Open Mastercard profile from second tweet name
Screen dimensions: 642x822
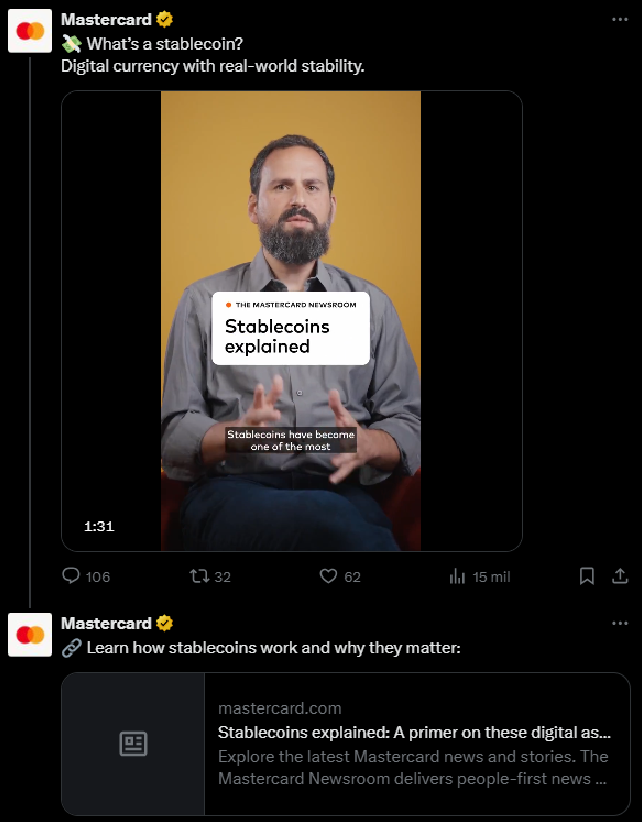(x=106, y=624)
